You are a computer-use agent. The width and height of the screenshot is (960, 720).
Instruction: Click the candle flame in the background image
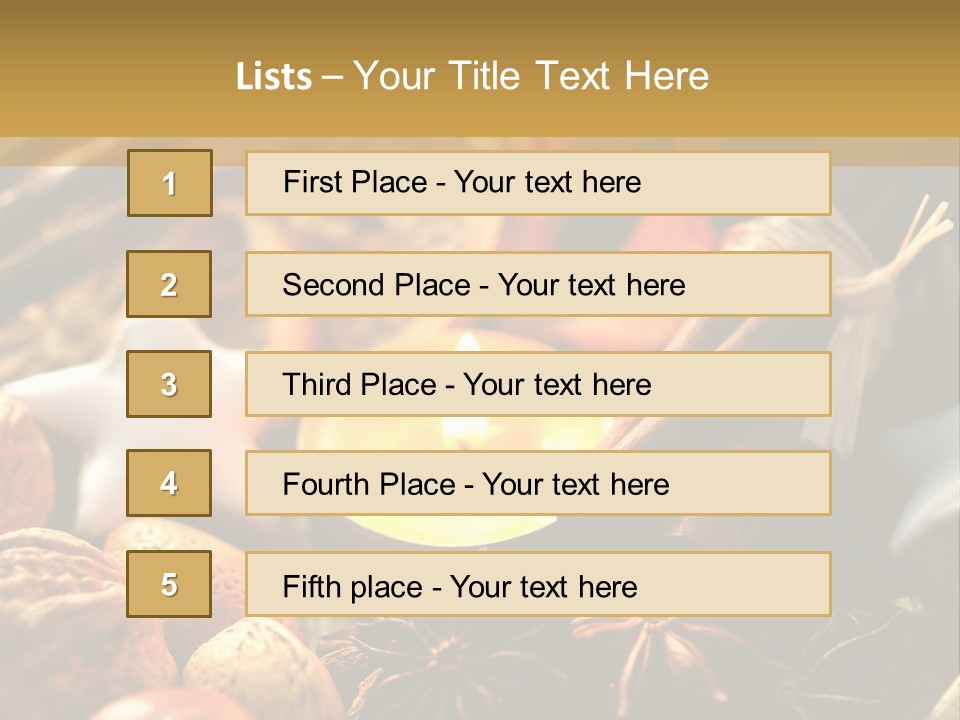coord(468,345)
